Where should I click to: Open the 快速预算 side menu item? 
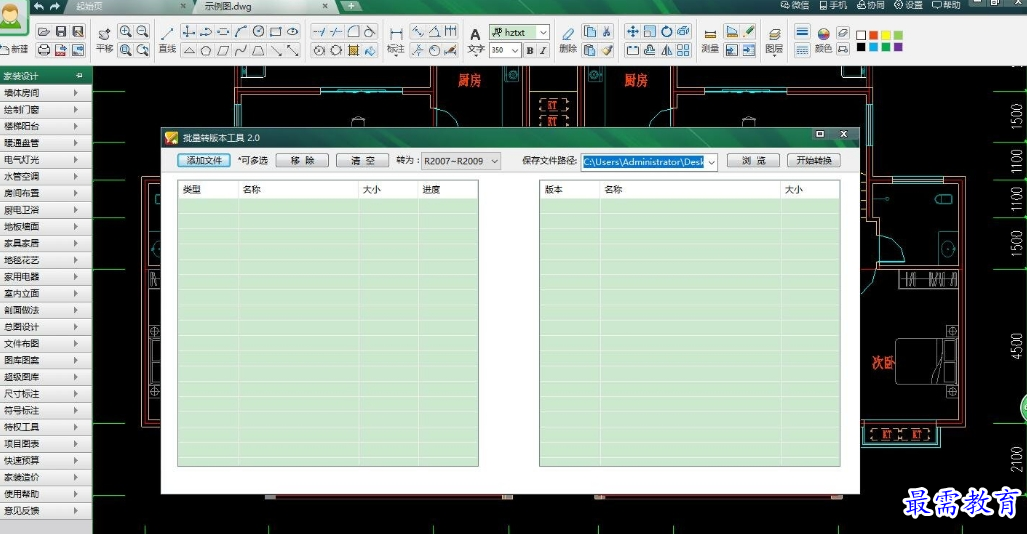point(45,461)
